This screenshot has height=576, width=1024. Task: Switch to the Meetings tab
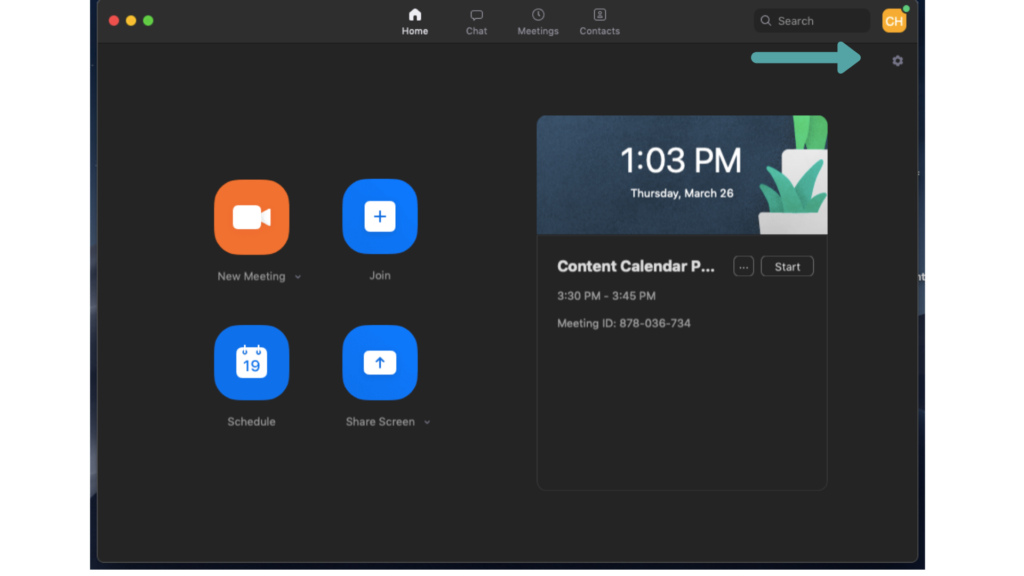pos(538,21)
